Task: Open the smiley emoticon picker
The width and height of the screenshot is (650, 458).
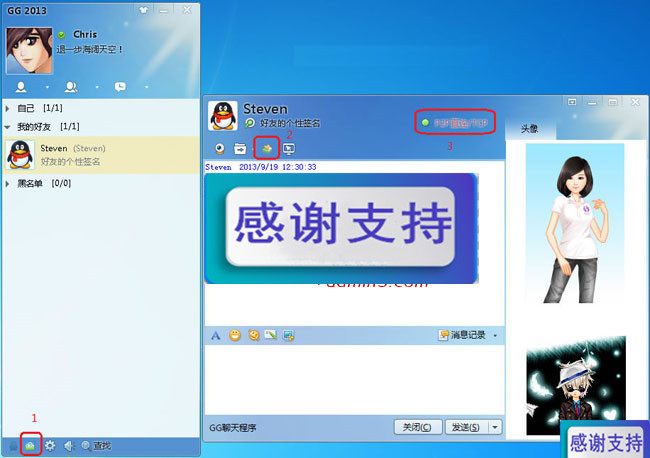Action: (235, 335)
